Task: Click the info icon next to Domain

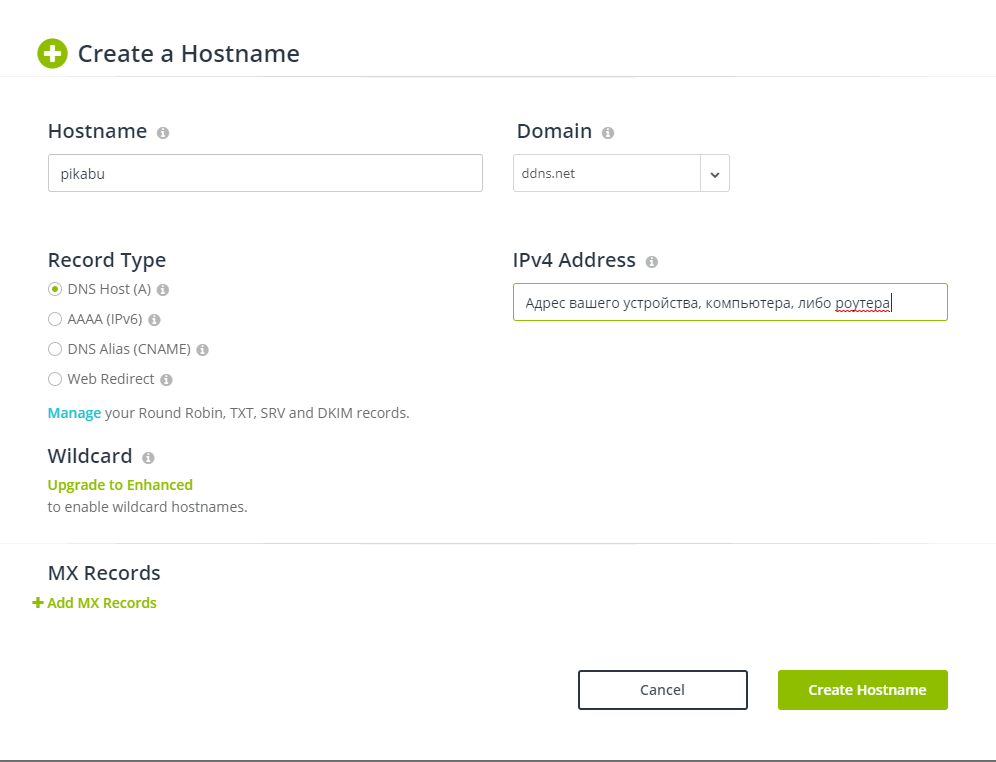Action: tap(608, 133)
